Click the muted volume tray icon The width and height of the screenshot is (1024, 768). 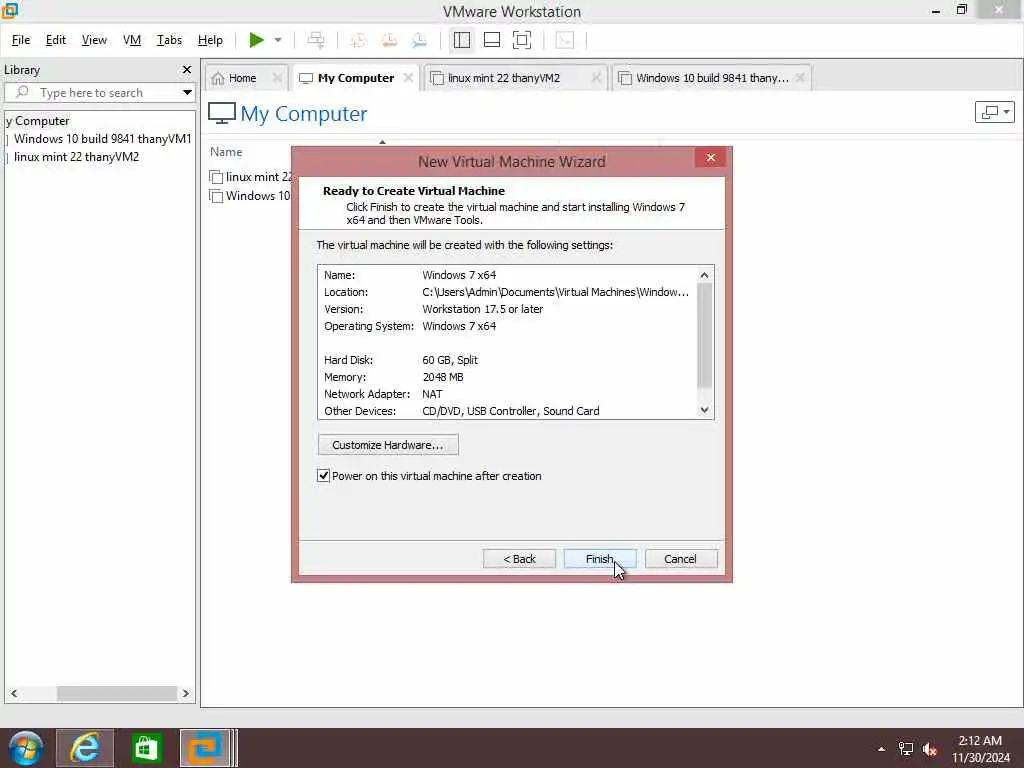(930, 749)
